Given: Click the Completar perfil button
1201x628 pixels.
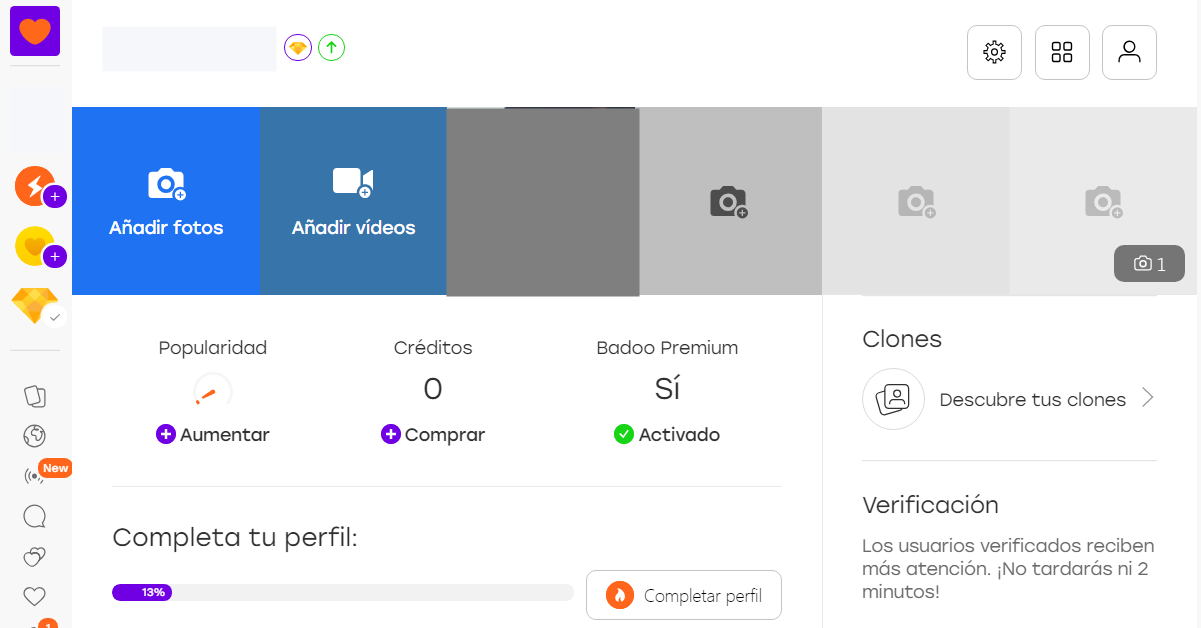Looking at the screenshot, I should click(684, 595).
